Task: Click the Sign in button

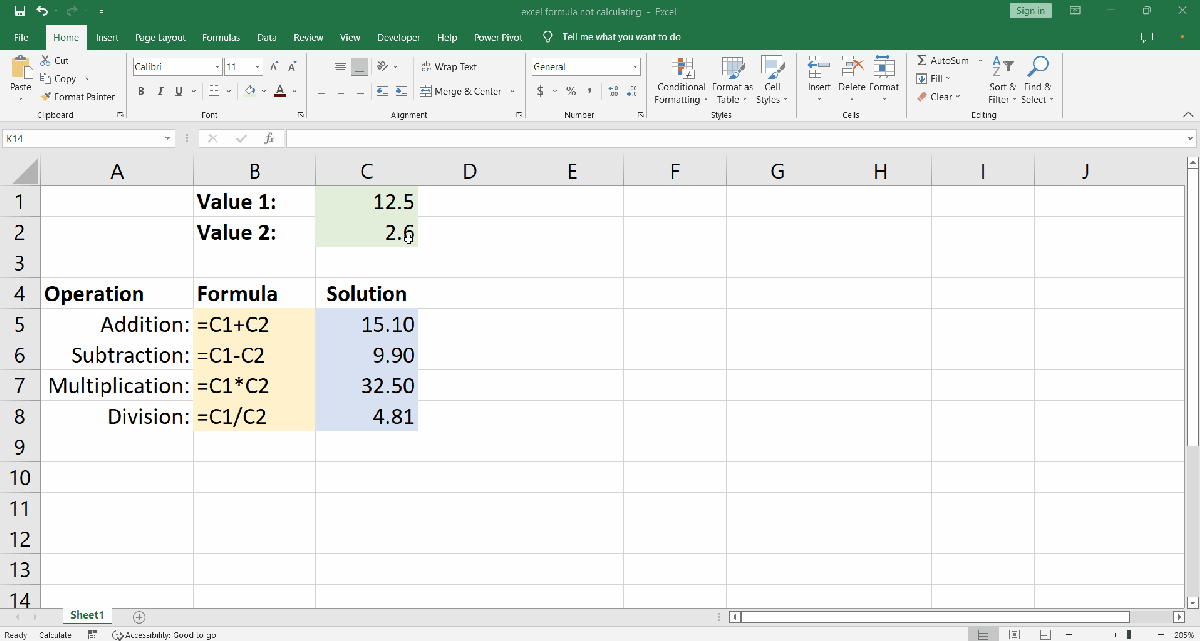Action: pyautogui.click(x=1030, y=11)
